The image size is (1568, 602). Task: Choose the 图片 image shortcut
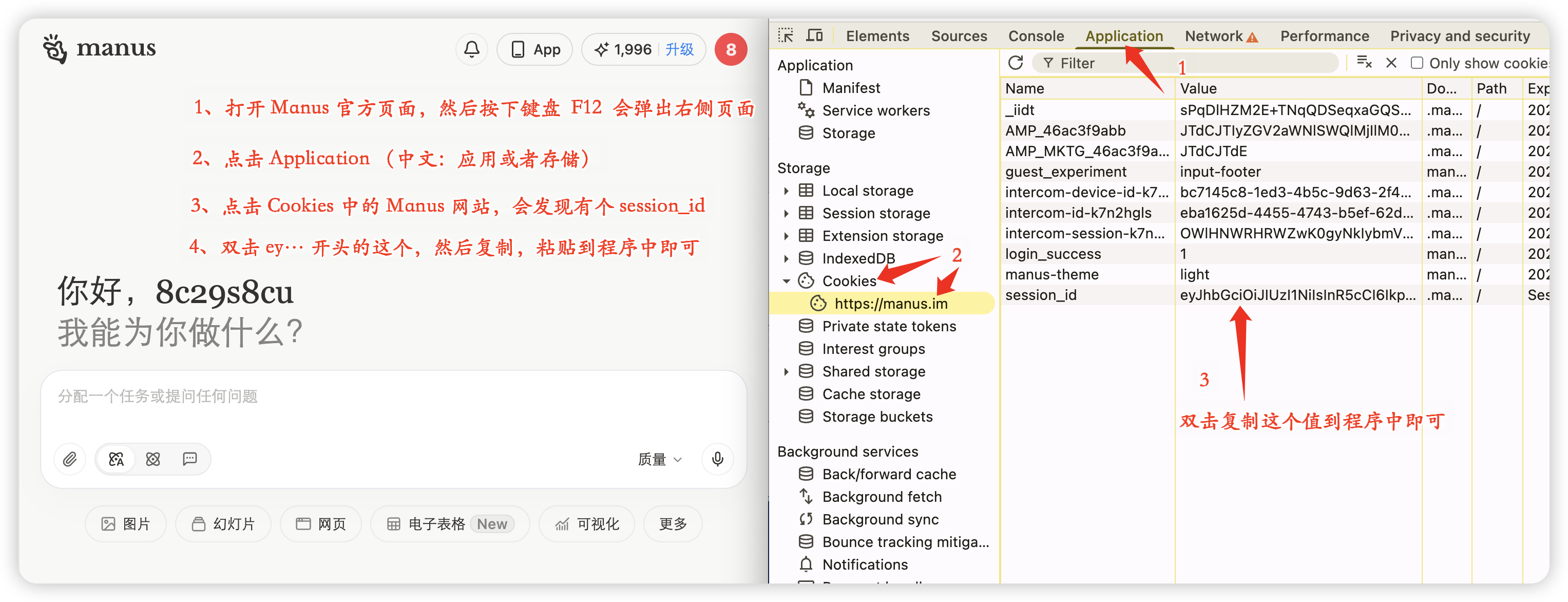coord(125,524)
